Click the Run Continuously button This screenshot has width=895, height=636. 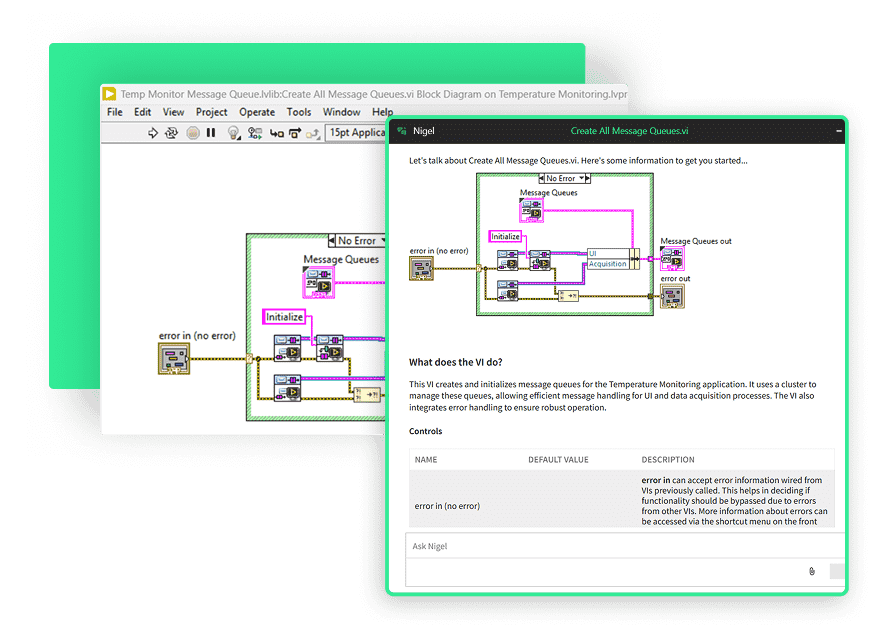point(172,132)
